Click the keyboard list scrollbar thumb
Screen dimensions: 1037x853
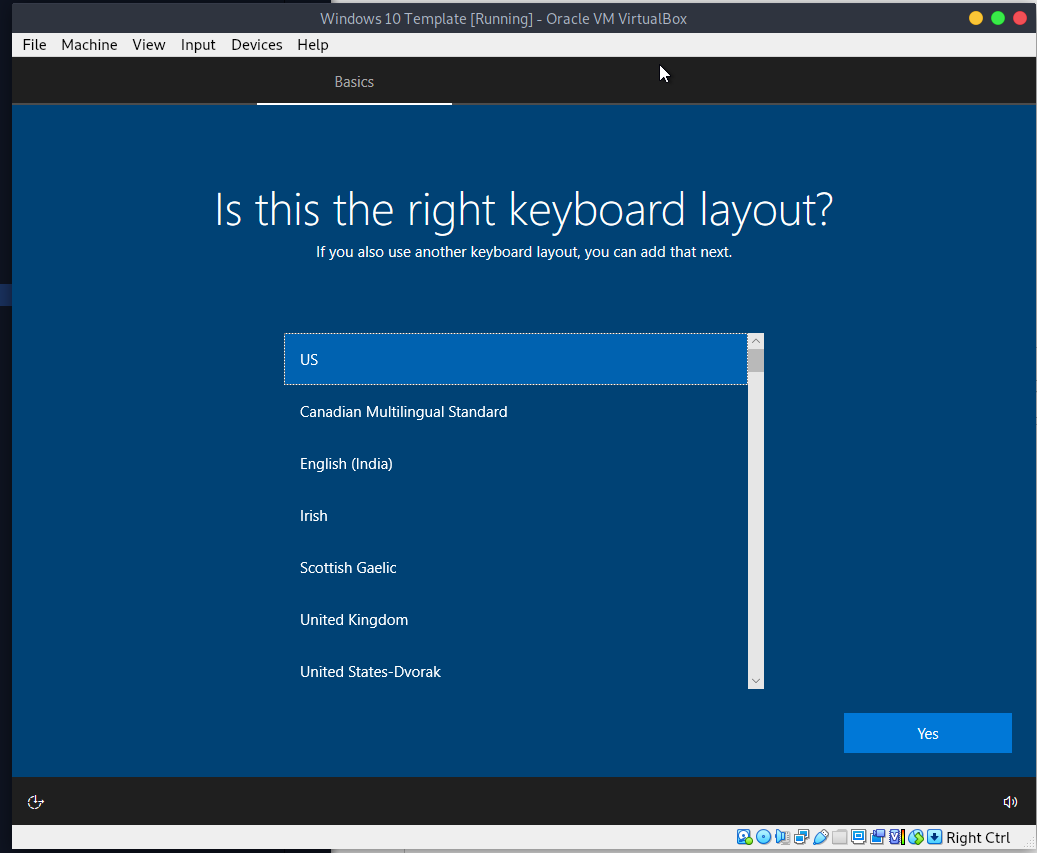click(756, 360)
